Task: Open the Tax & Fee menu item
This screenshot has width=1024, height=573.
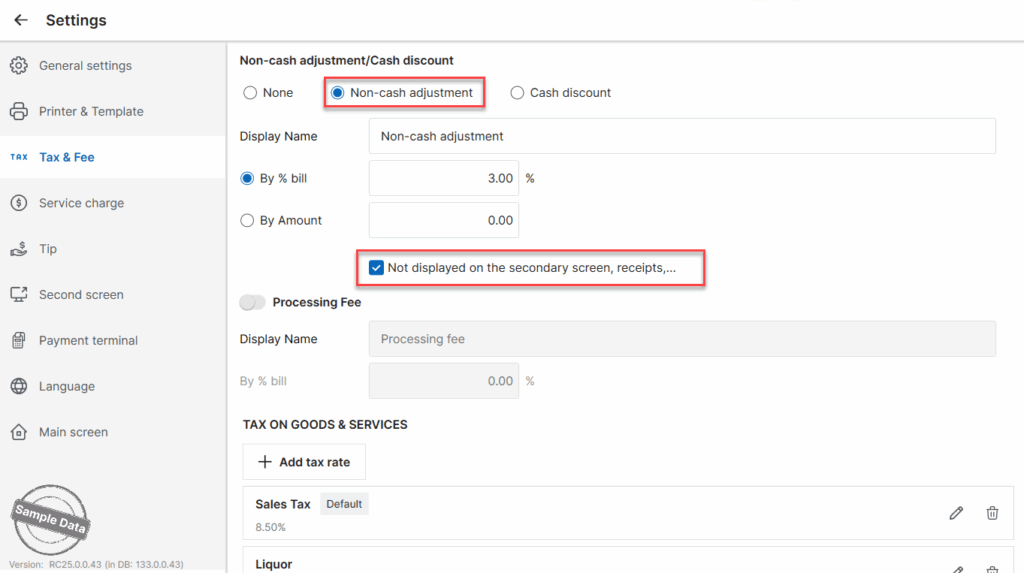Action: point(67,158)
